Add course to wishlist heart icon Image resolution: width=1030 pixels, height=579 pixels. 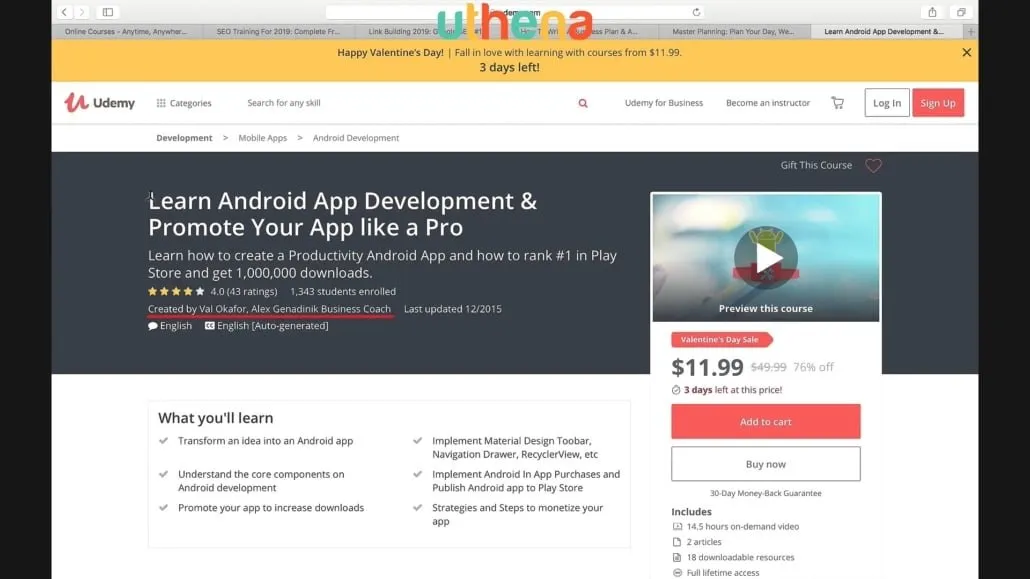873,166
